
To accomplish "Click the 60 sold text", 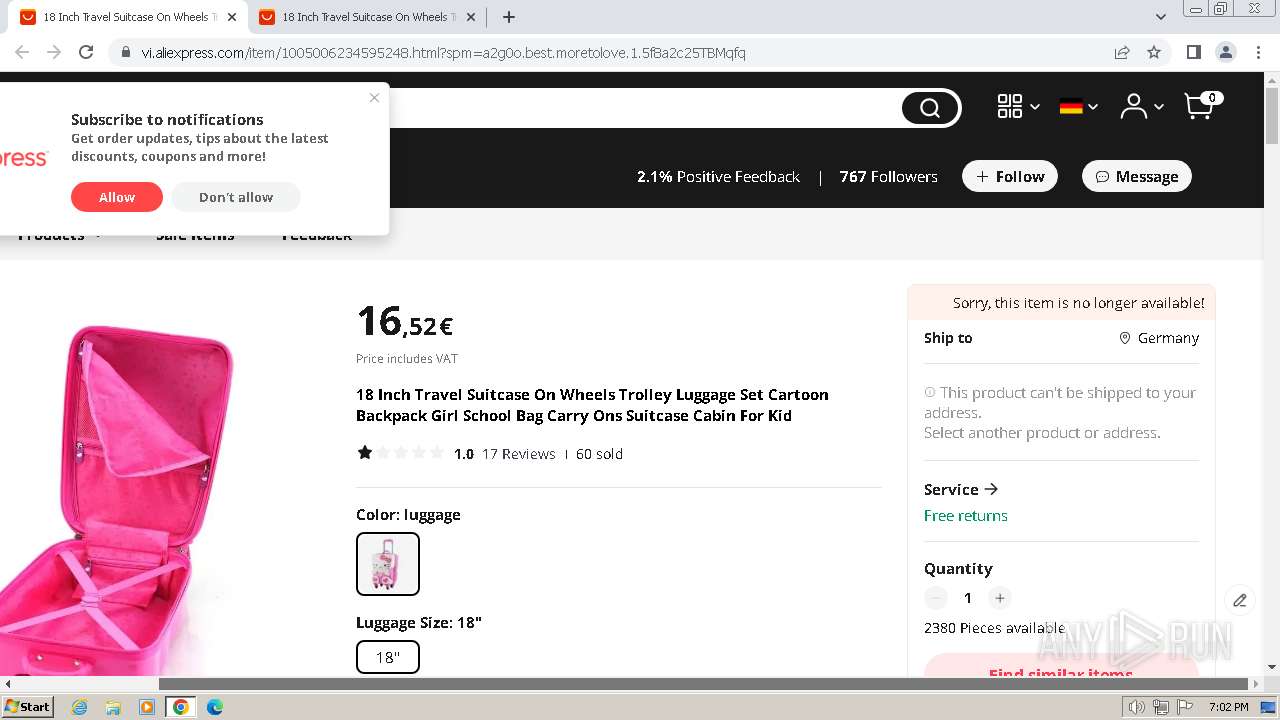I will (x=599, y=454).
